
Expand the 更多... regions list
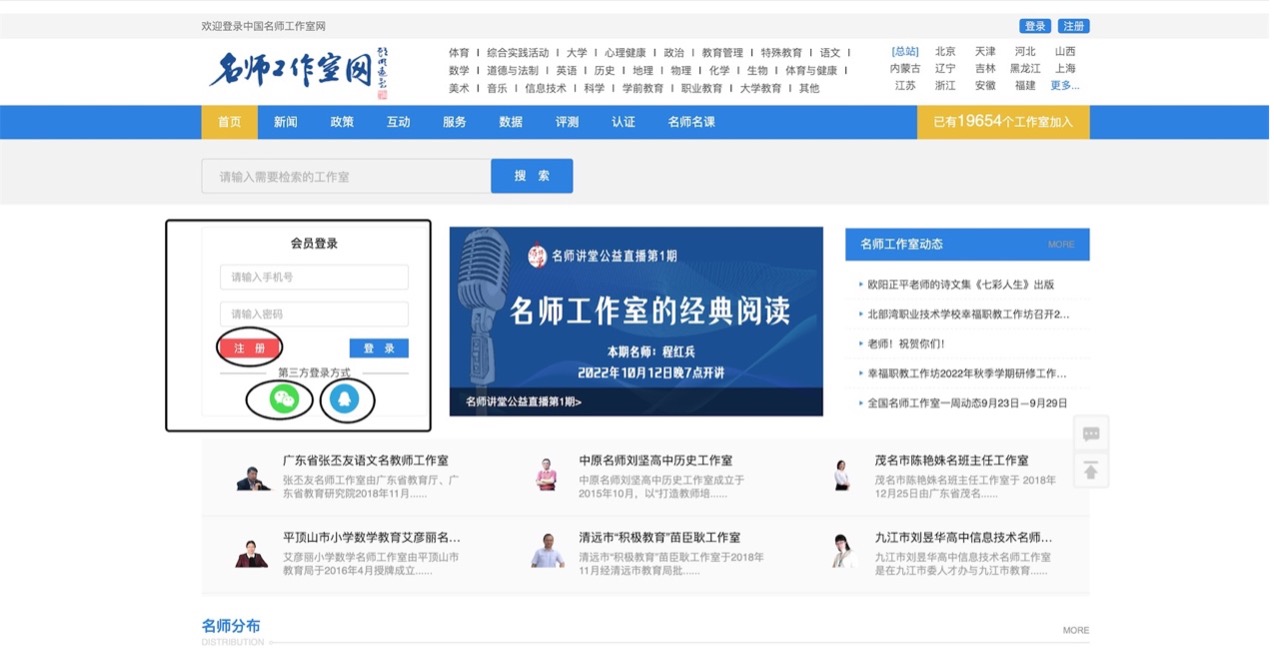point(1064,86)
